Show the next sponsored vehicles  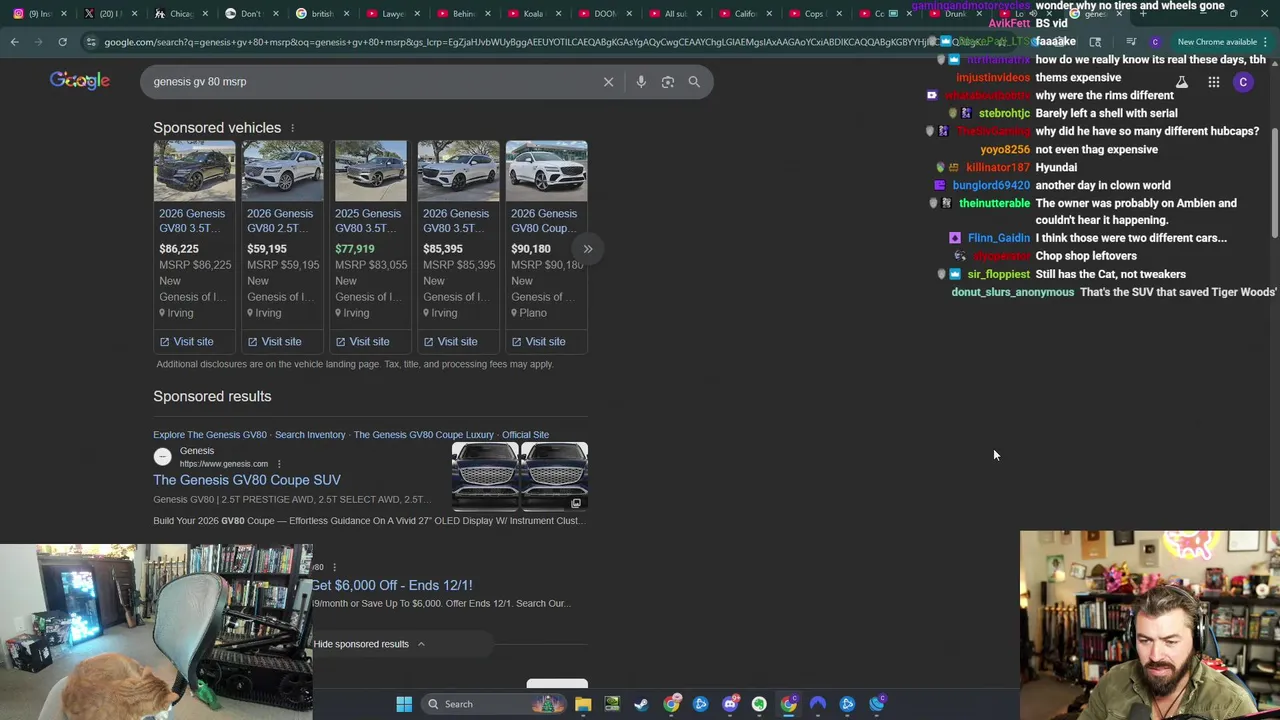[x=588, y=249]
